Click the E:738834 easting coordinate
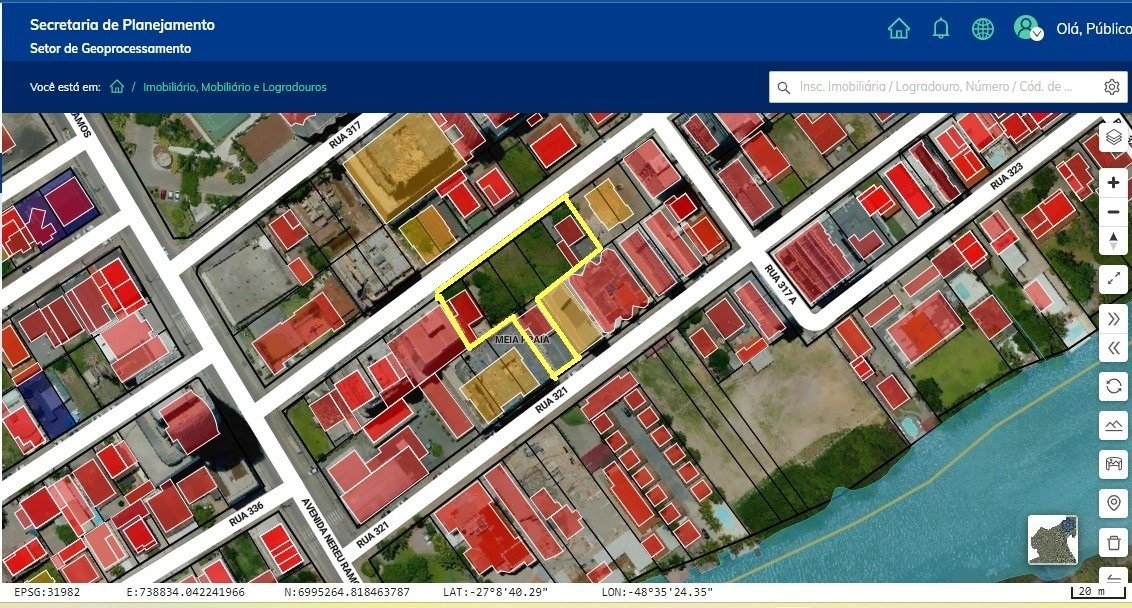Screen dimensions: 1132x608 (186, 592)
